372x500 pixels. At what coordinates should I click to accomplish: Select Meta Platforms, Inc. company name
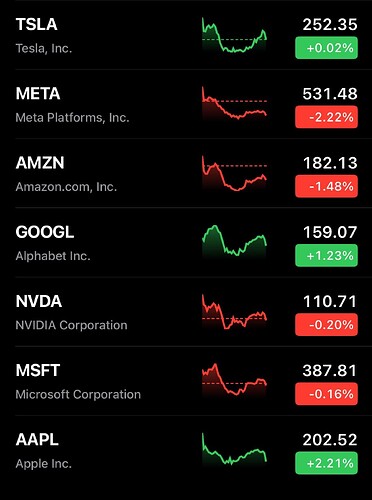pos(72,118)
